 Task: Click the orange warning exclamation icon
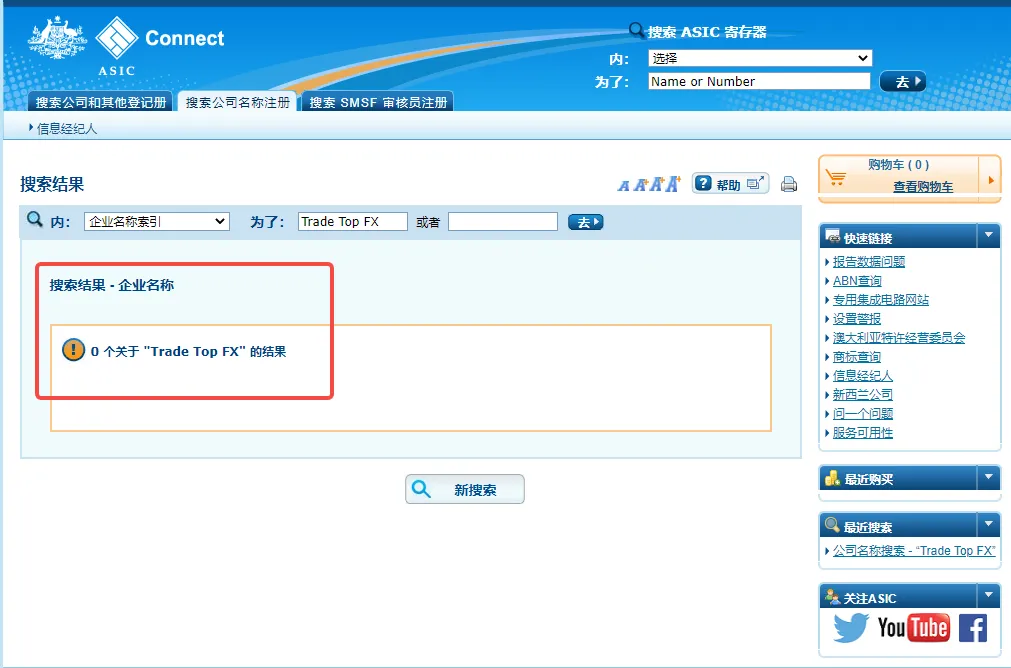click(x=74, y=350)
